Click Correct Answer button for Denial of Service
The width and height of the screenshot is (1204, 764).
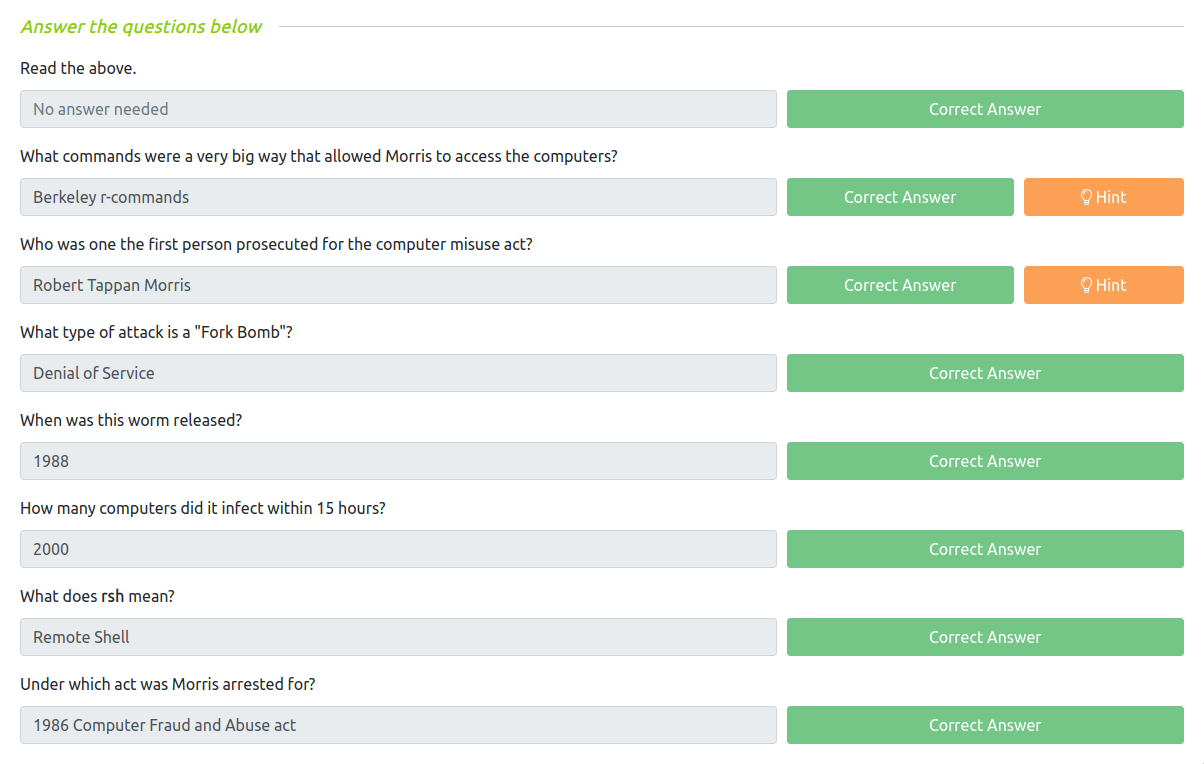tap(984, 373)
